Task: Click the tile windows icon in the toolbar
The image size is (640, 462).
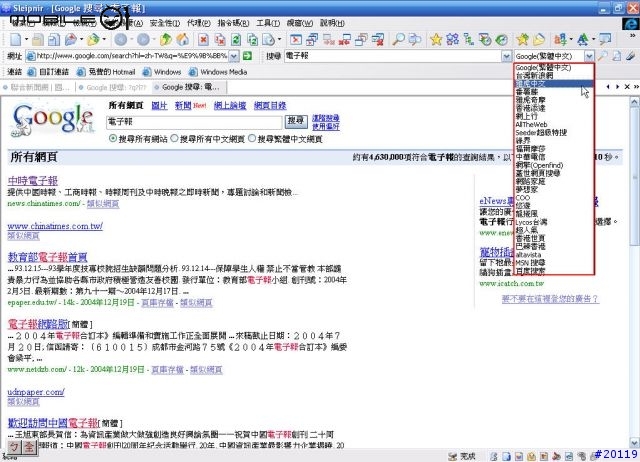Action: (312, 40)
